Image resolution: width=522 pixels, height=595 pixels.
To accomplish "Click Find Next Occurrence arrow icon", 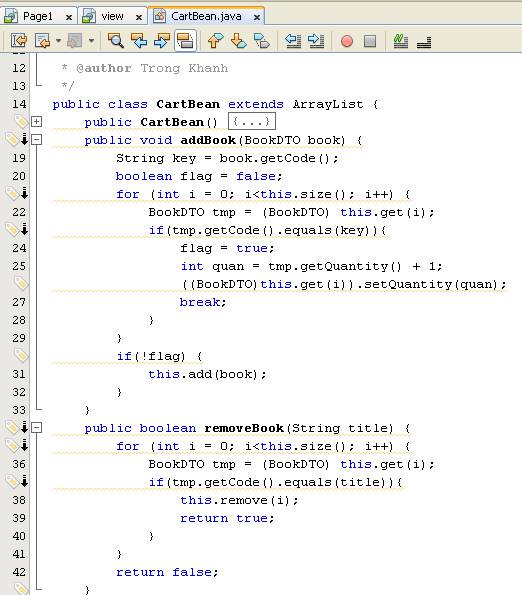I will tap(162, 41).
